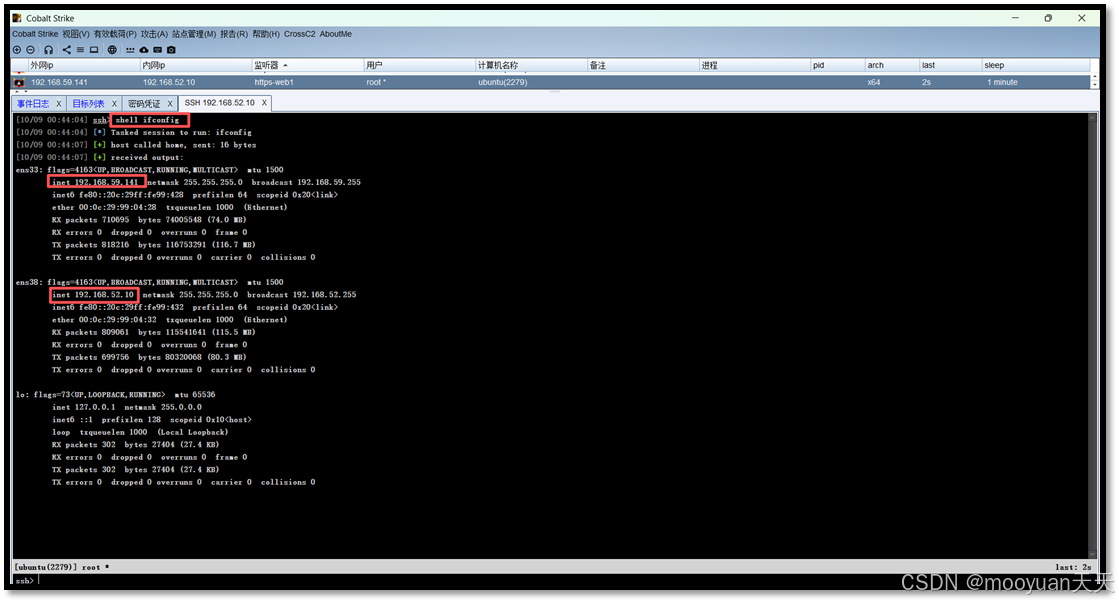Sort by the 进程 column header
1119x603 pixels.
[755, 65]
